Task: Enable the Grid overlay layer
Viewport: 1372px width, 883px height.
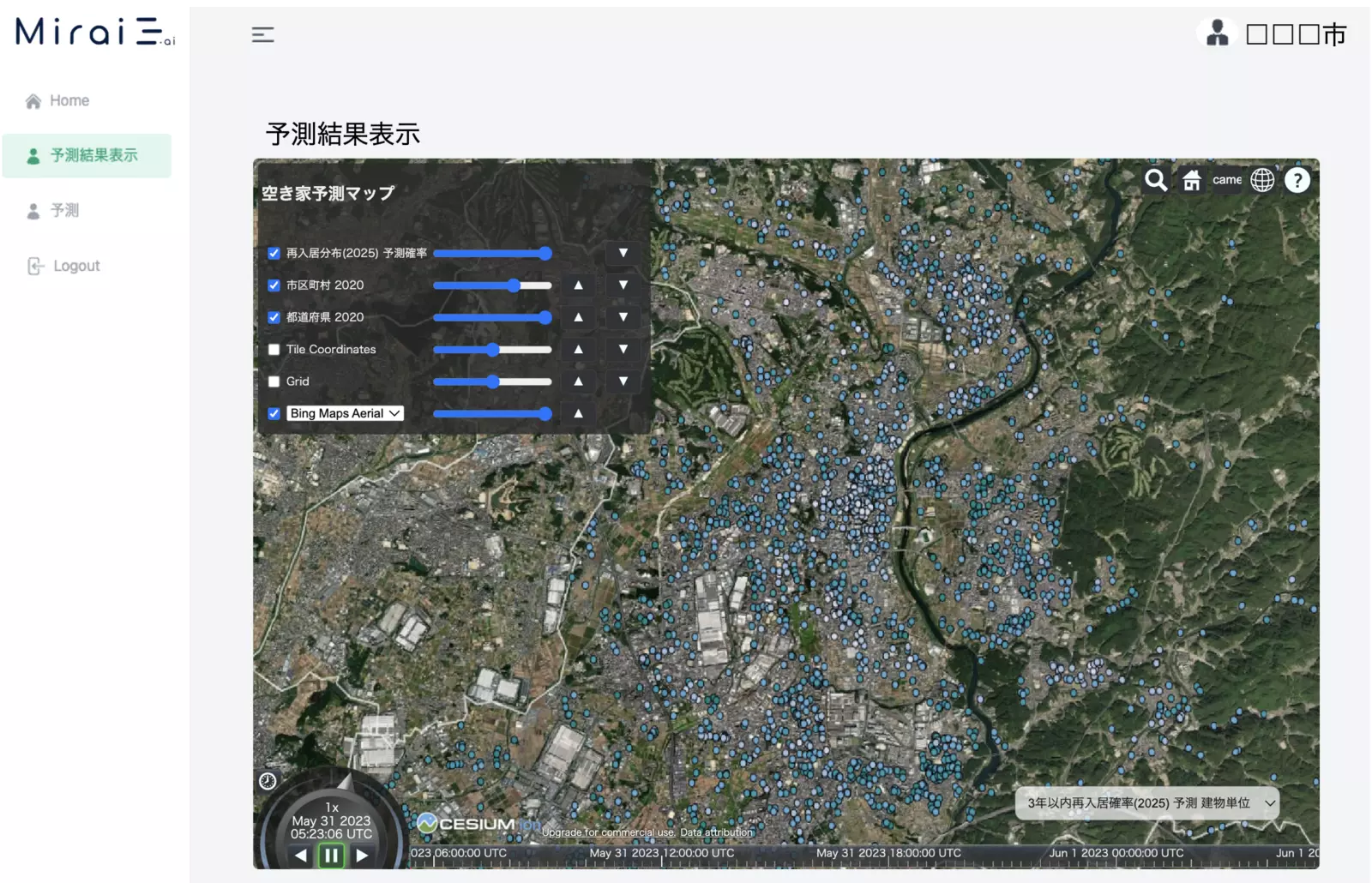Action: tap(274, 381)
